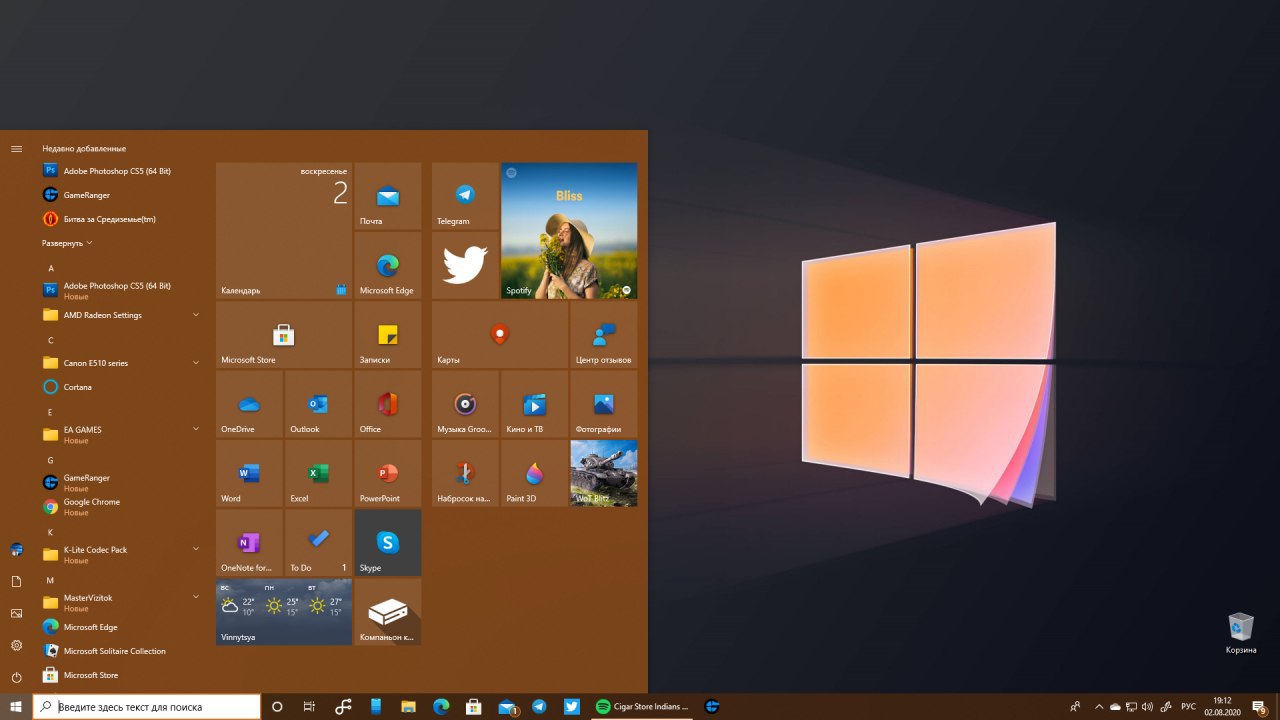Open the Набросок на фрагменте экрана tile
The height and width of the screenshot is (720, 1280).
coord(465,473)
